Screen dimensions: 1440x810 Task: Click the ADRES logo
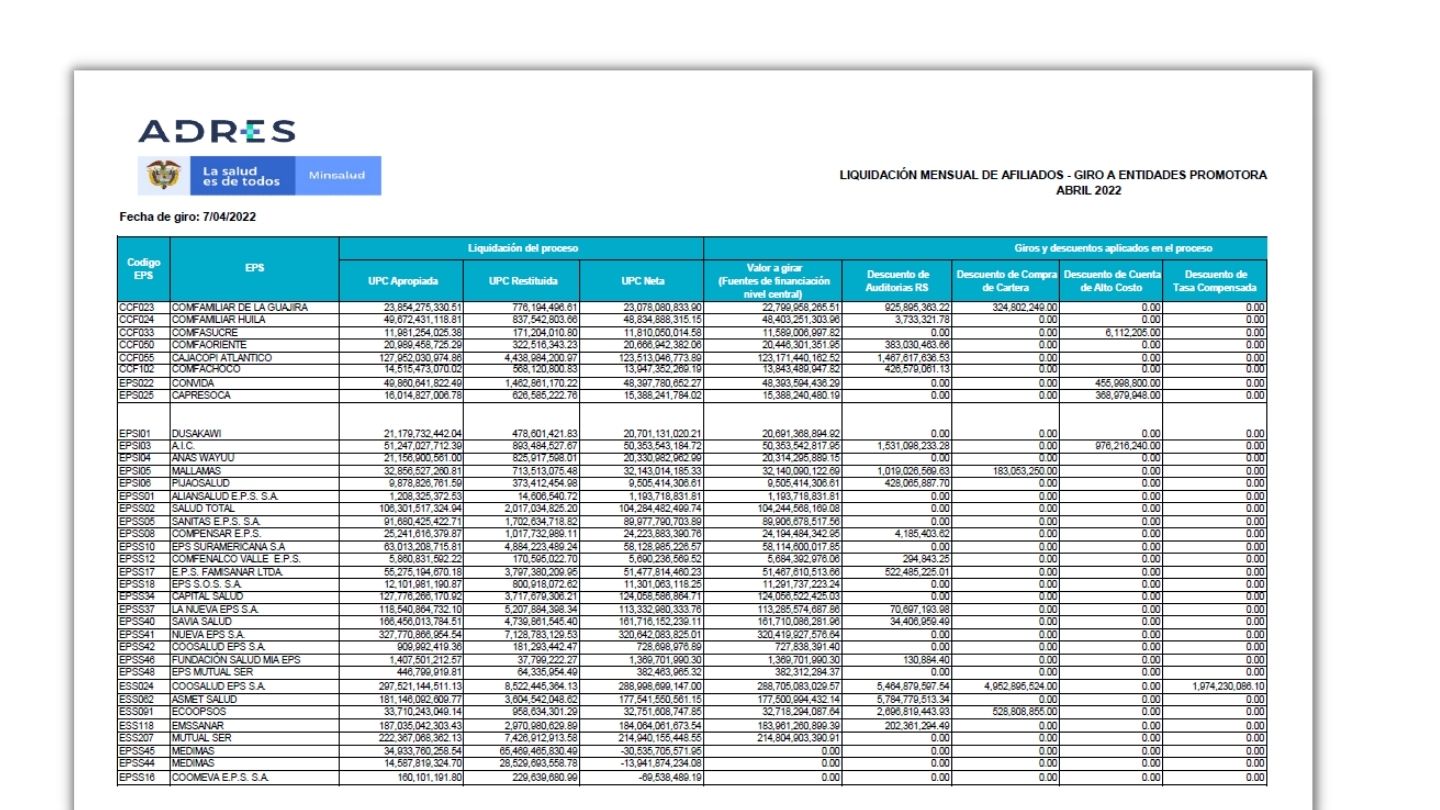pyautogui.click(x=217, y=131)
